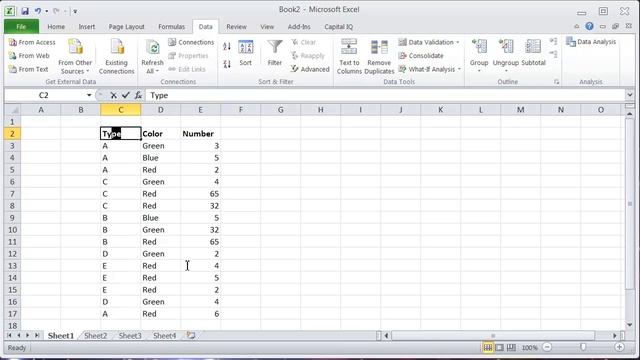Viewport: 640px width, 360px height.
Task: Switch to the Insert tab
Action: pyautogui.click(x=87, y=27)
